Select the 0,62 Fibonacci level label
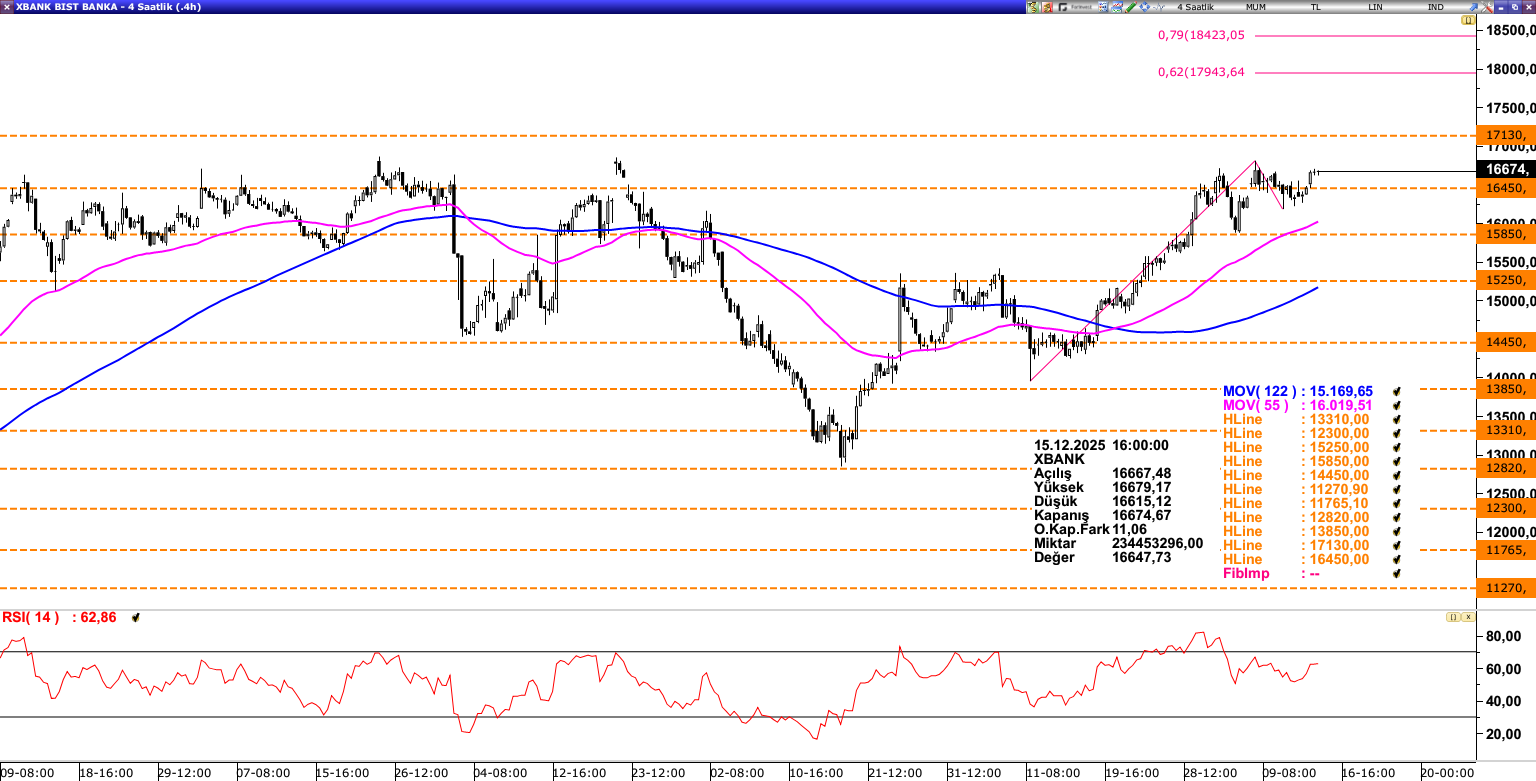 point(1201,72)
